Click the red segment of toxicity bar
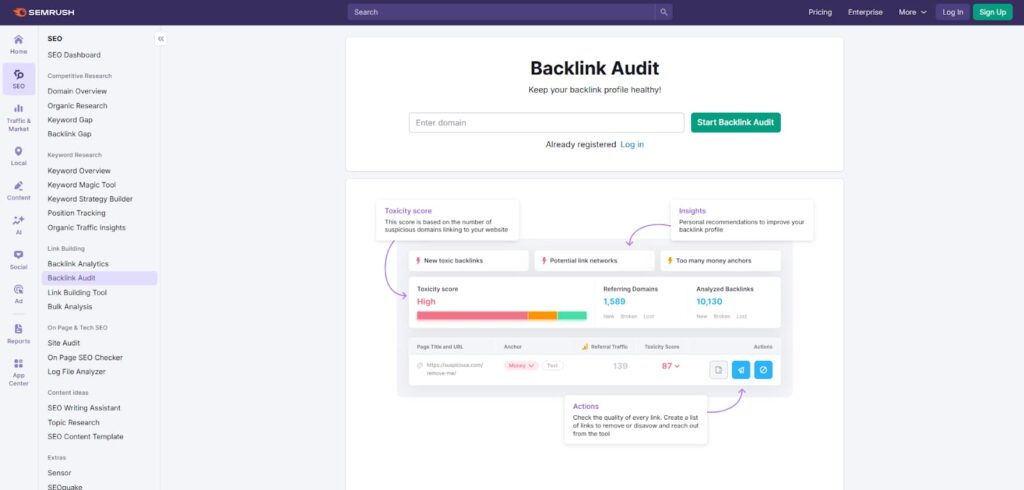 pos(472,316)
